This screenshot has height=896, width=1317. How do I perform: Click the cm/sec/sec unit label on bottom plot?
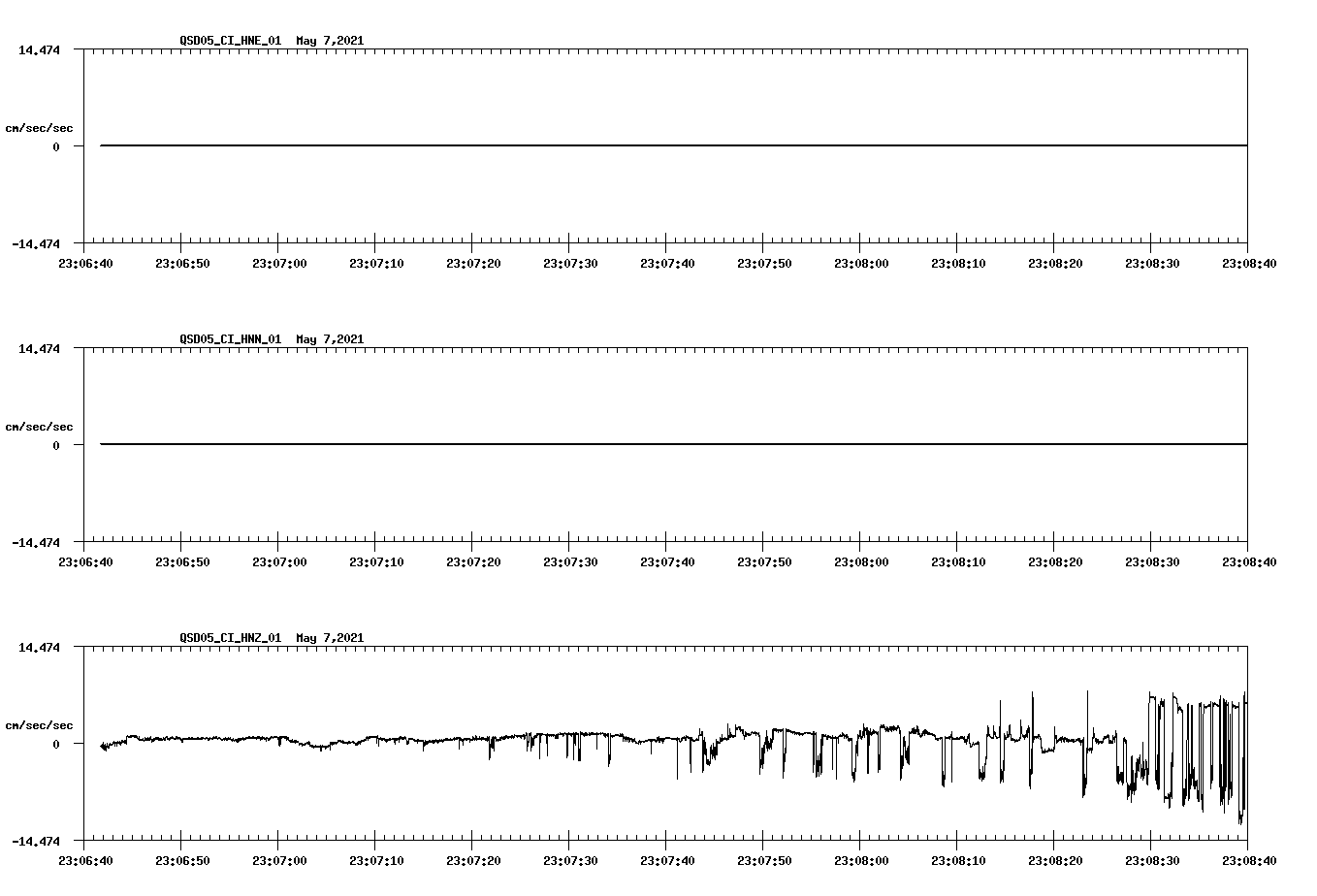[x=39, y=723]
